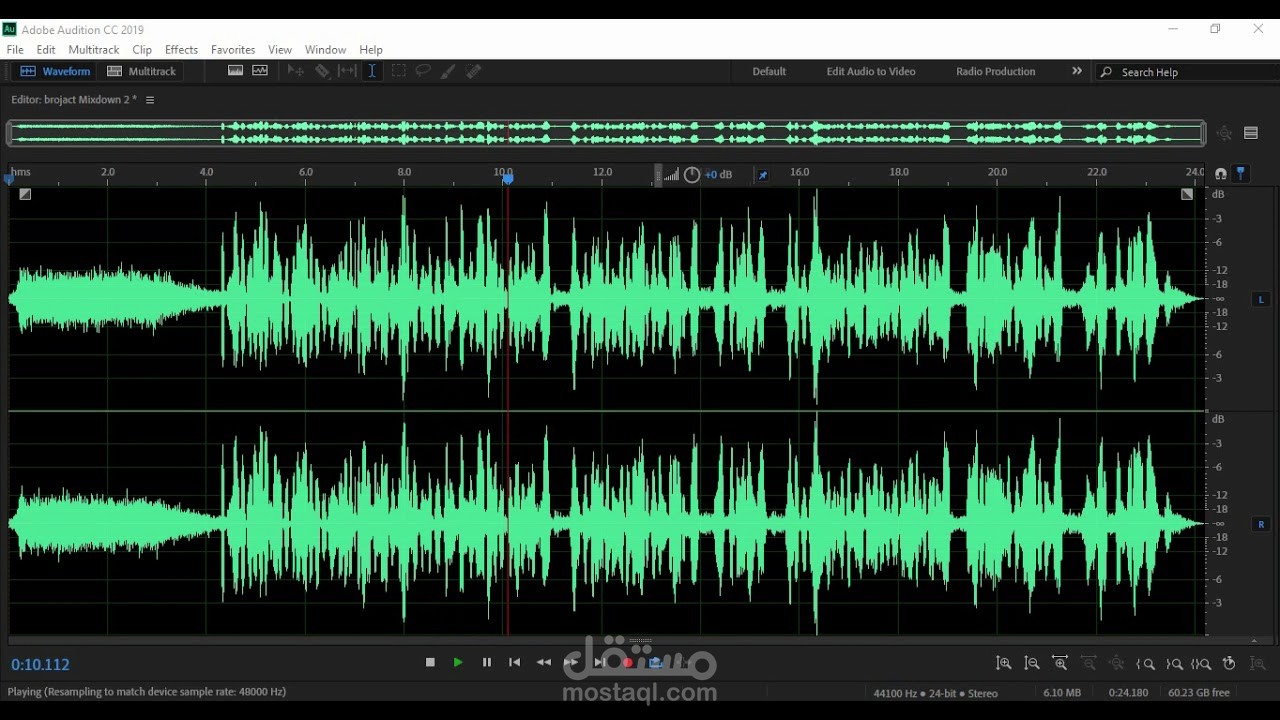Choose the Edit Audio to Video workspace
Viewport: 1280px width, 720px height.
(x=871, y=72)
